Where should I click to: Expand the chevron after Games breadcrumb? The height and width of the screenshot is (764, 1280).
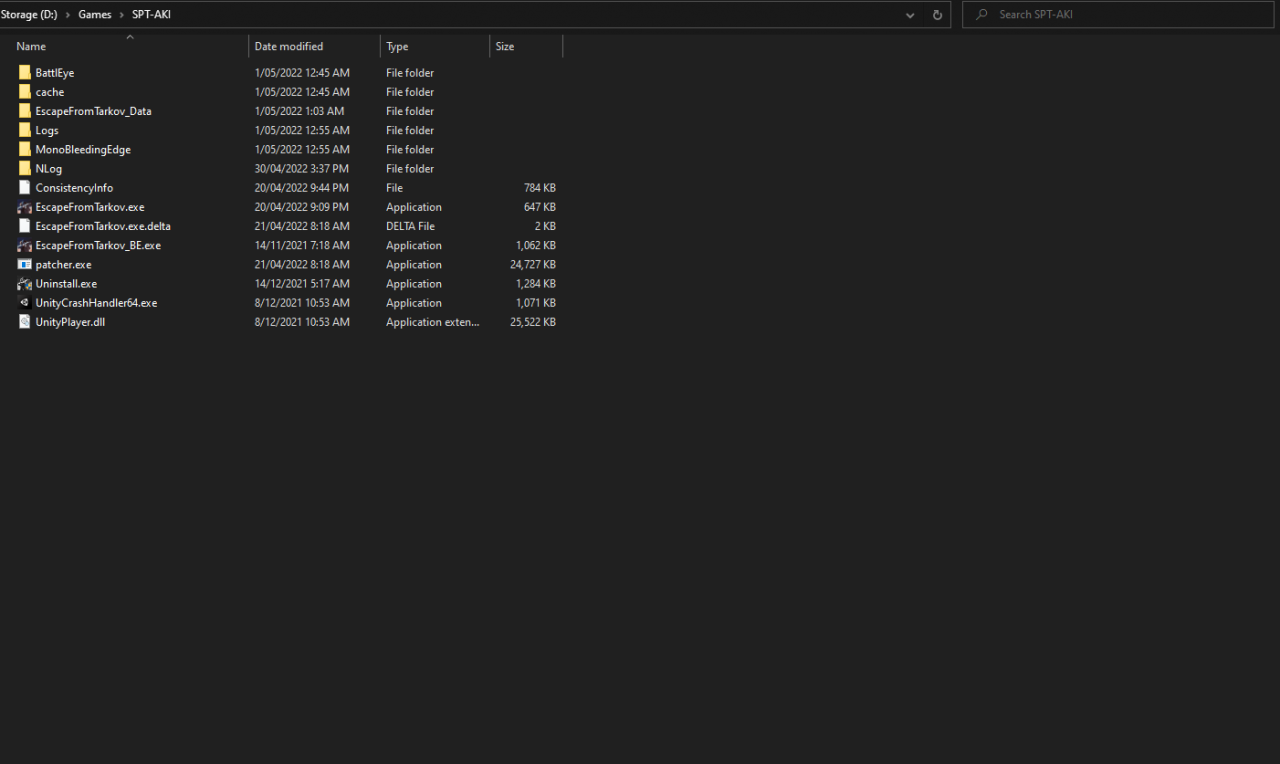122,15
